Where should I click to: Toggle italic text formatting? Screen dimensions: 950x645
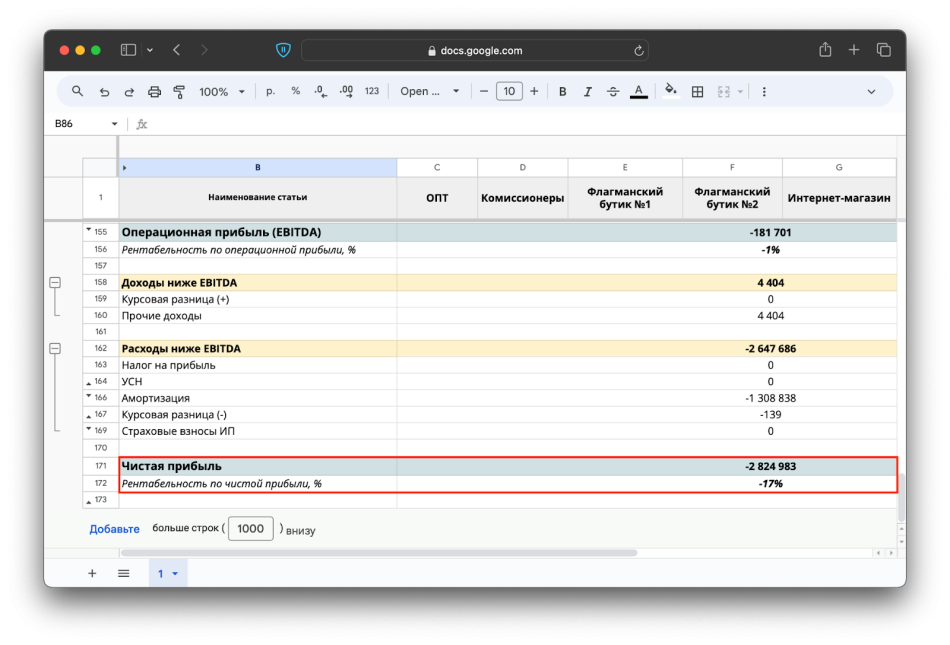pos(587,91)
